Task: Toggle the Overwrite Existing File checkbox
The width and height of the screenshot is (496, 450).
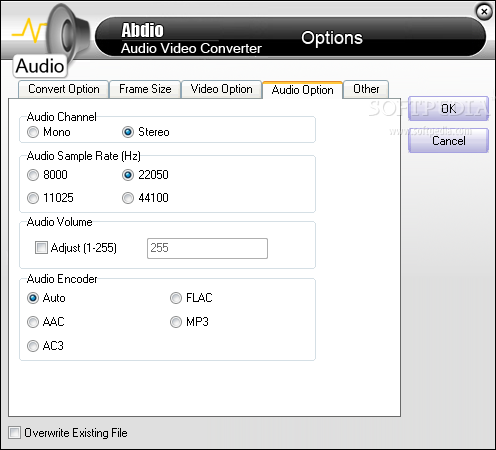Action: click(14, 433)
